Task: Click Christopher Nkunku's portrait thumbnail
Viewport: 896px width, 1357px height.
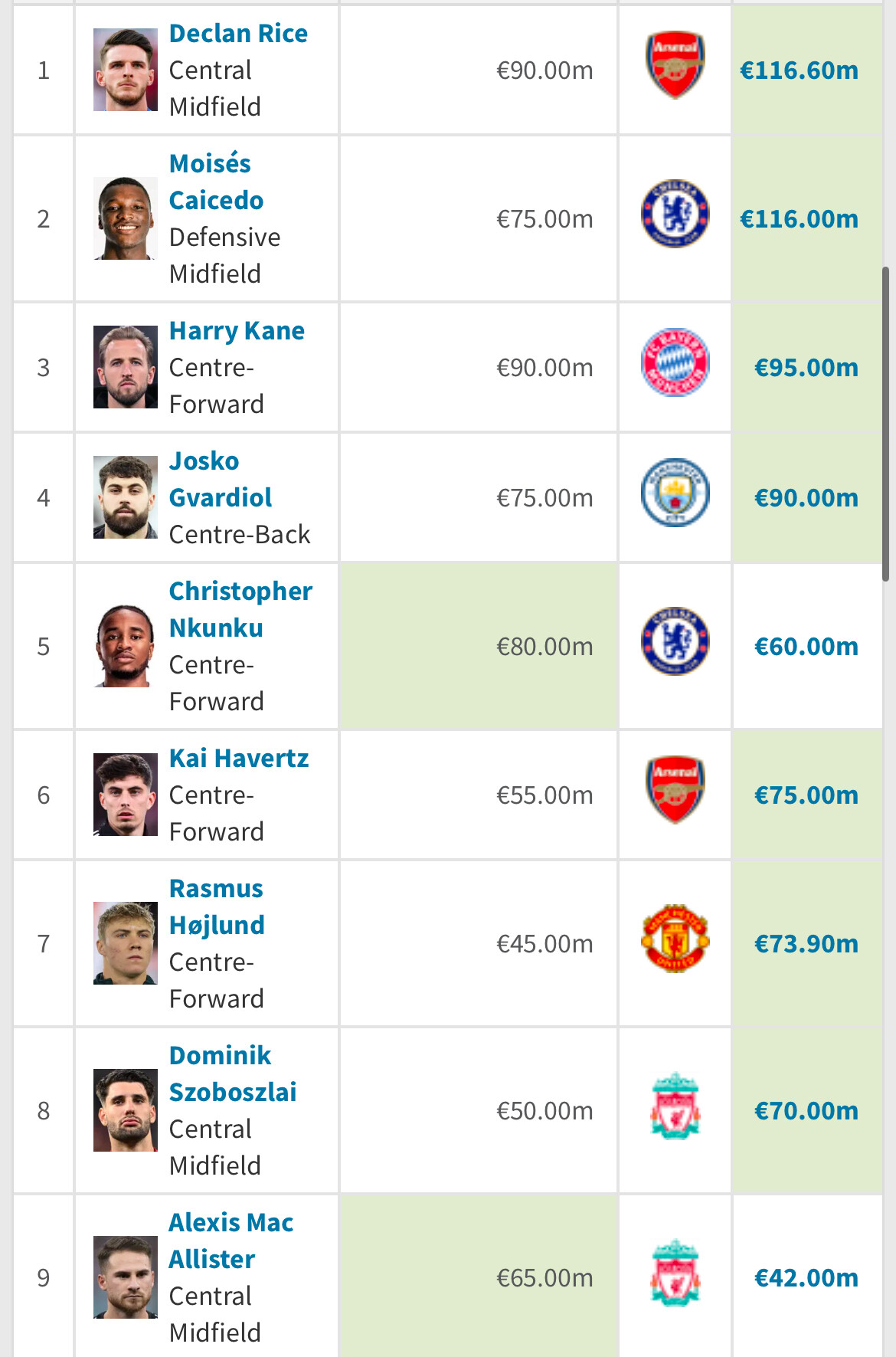Action: tap(126, 646)
